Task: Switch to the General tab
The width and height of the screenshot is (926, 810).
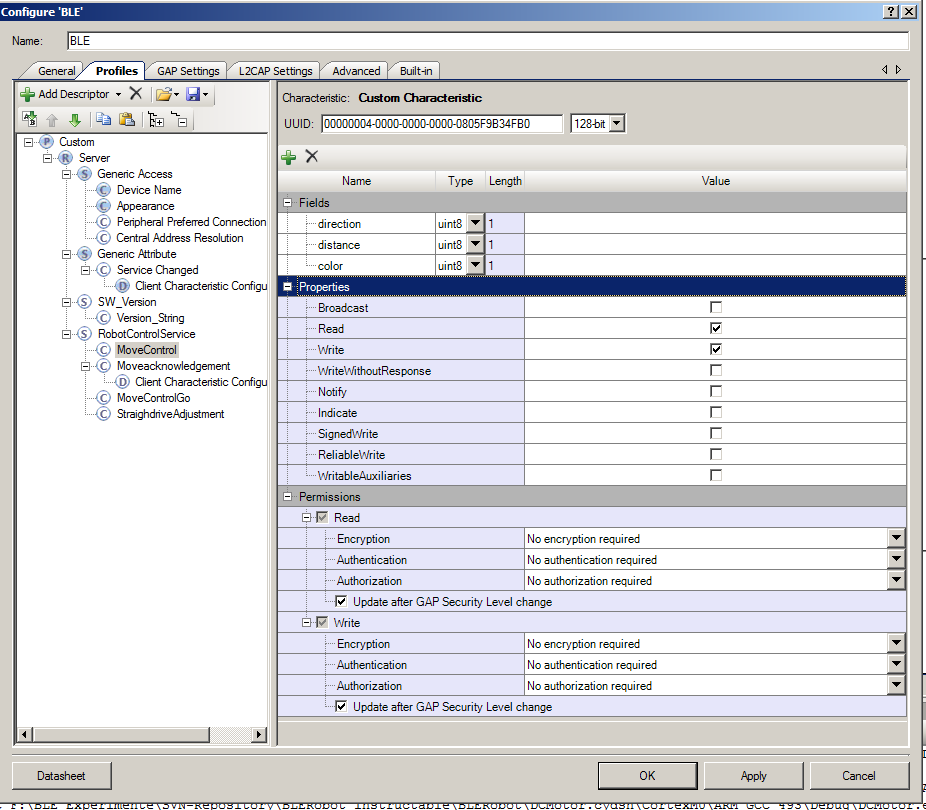Action: point(56,71)
